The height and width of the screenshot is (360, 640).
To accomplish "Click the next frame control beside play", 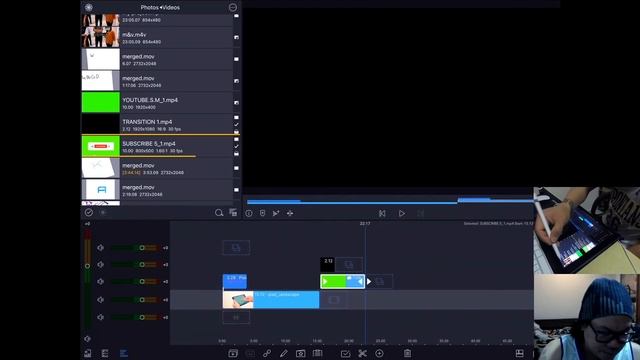I will coord(420,213).
